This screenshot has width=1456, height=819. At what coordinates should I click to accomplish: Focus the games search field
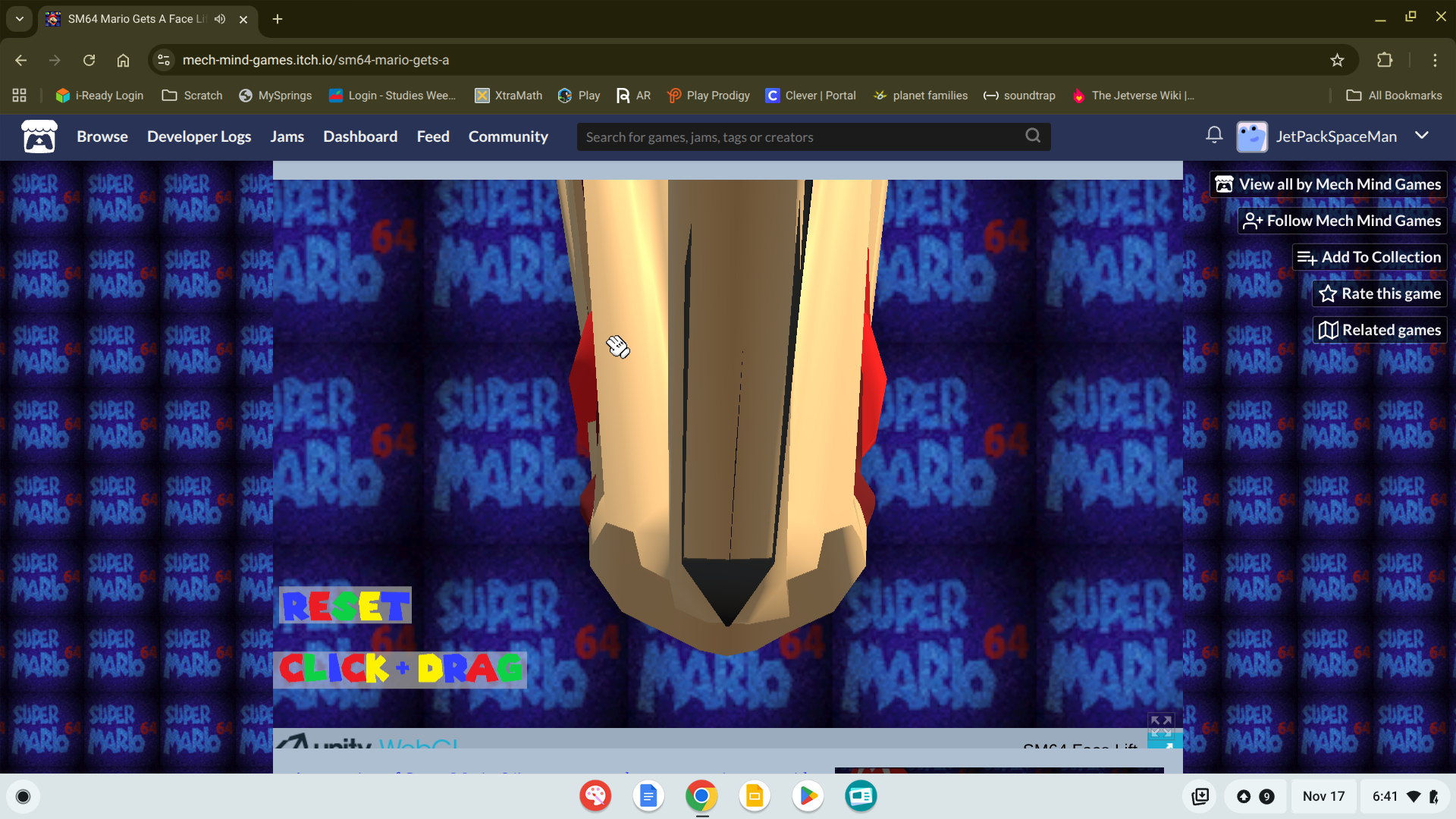(x=796, y=137)
